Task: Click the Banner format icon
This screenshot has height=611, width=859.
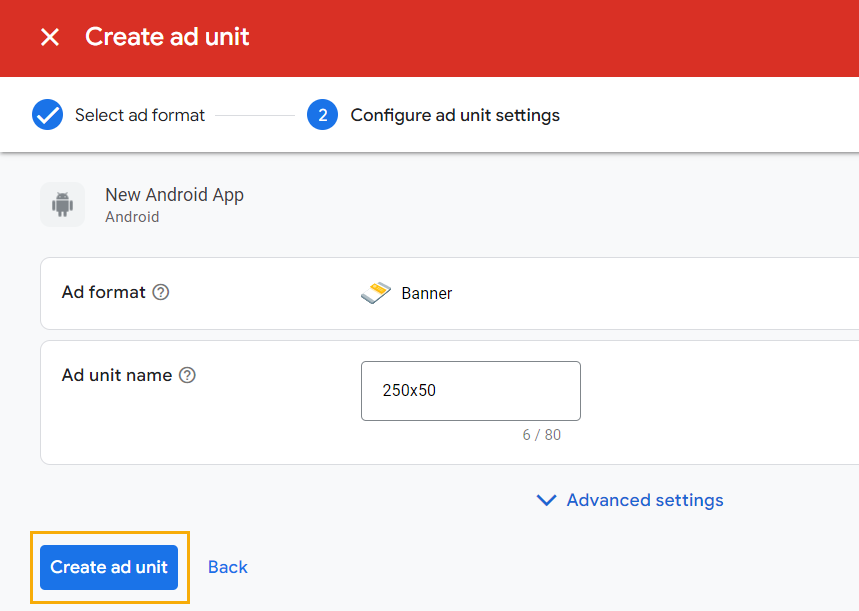Action: pos(376,293)
